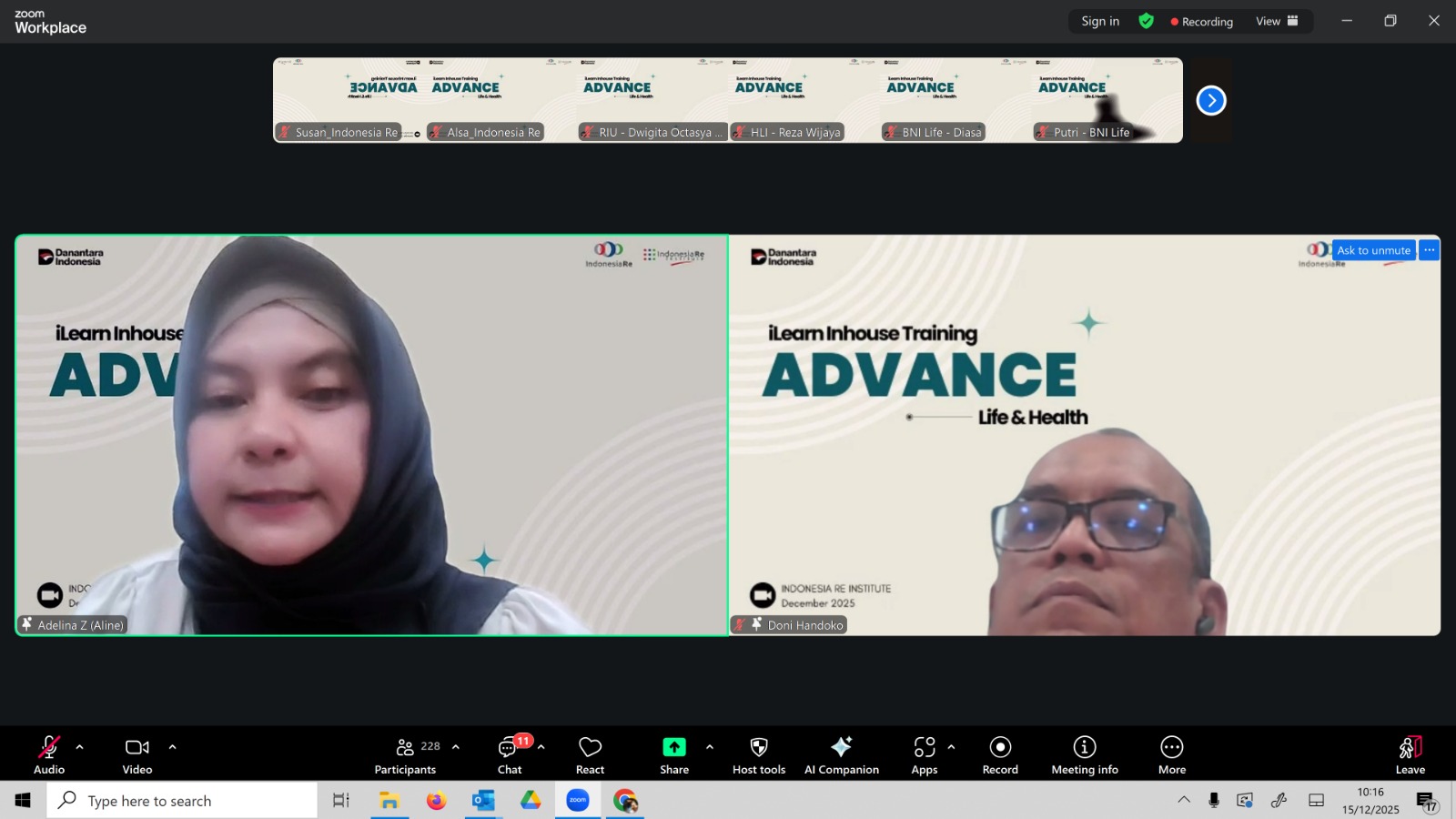Expand share options arrow beside Share
The image size is (1456, 819).
coord(710,747)
